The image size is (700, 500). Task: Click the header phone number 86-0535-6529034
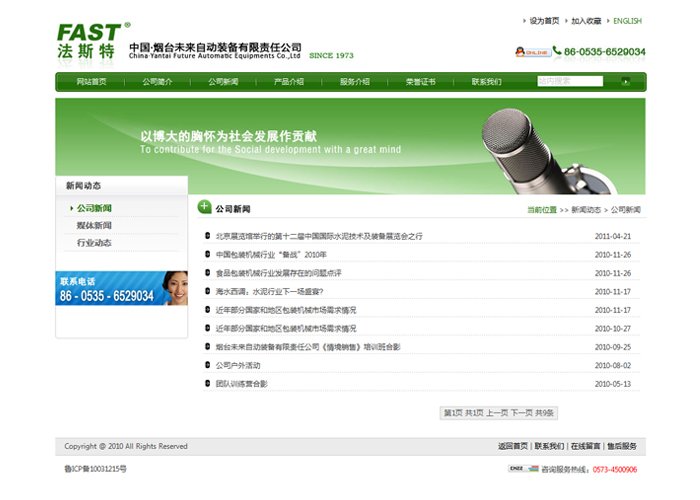pos(604,52)
